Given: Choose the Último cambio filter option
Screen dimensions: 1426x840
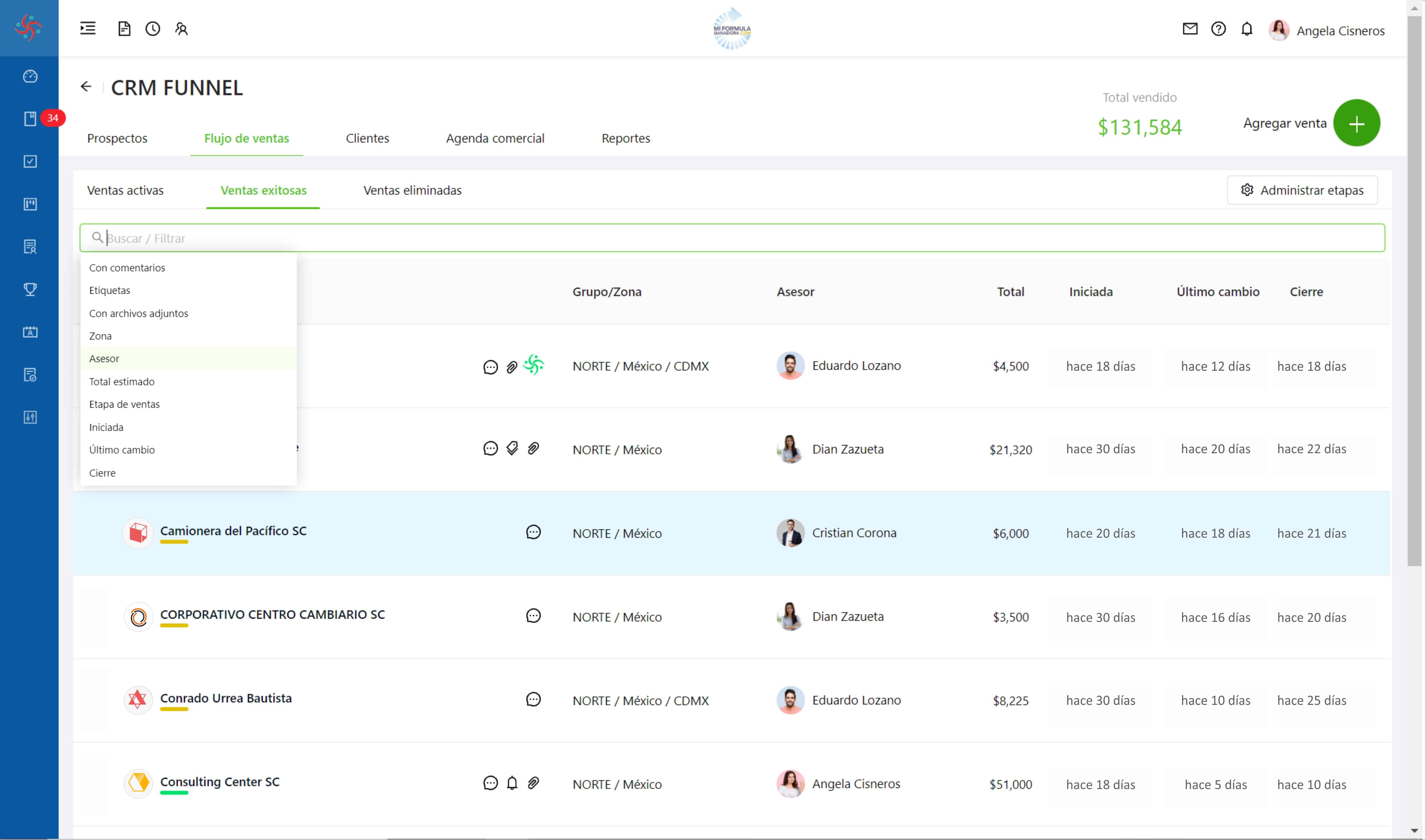Looking at the screenshot, I should pos(188,449).
